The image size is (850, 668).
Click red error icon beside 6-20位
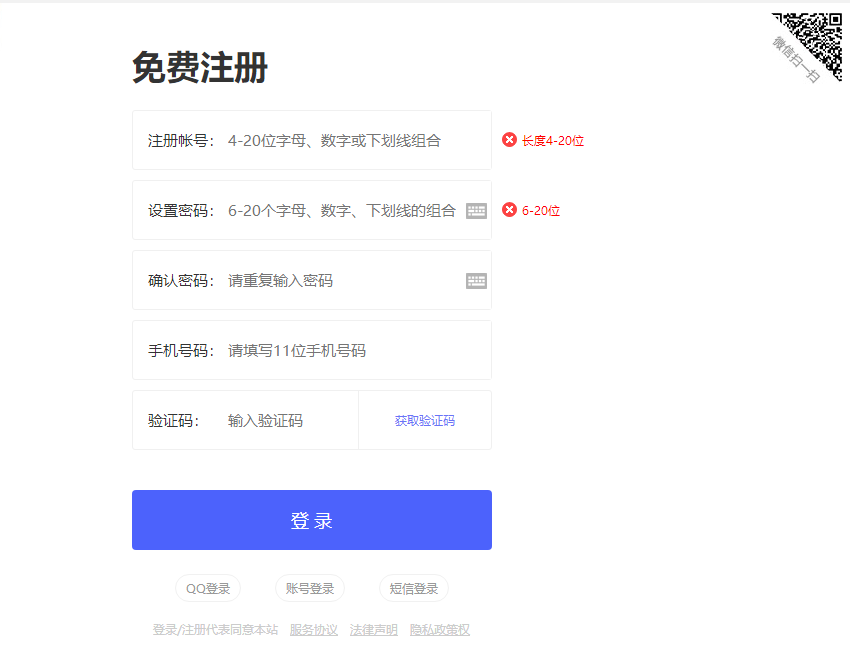[509, 210]
